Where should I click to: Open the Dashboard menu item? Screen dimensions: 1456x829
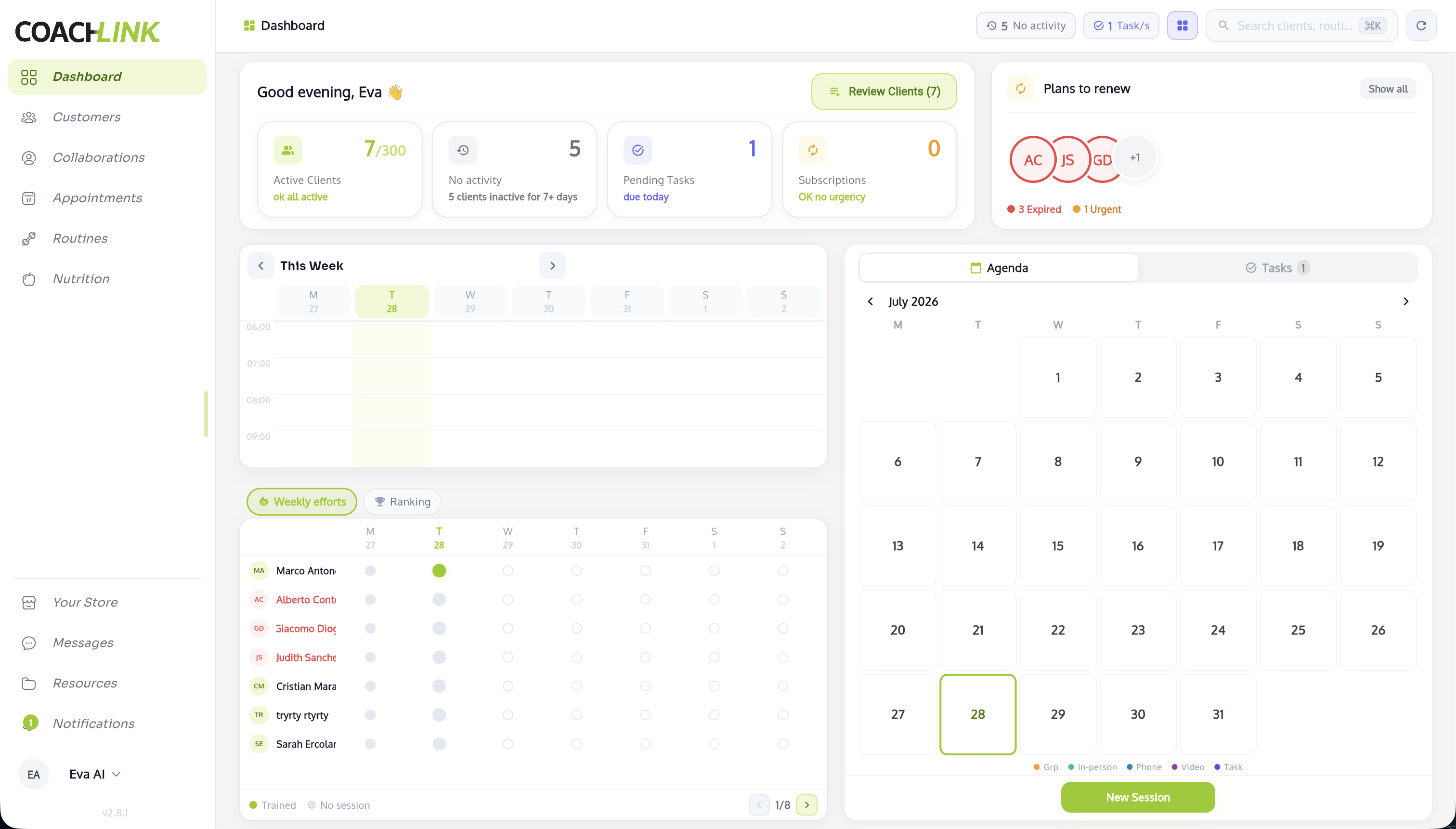tap(107, 77)
